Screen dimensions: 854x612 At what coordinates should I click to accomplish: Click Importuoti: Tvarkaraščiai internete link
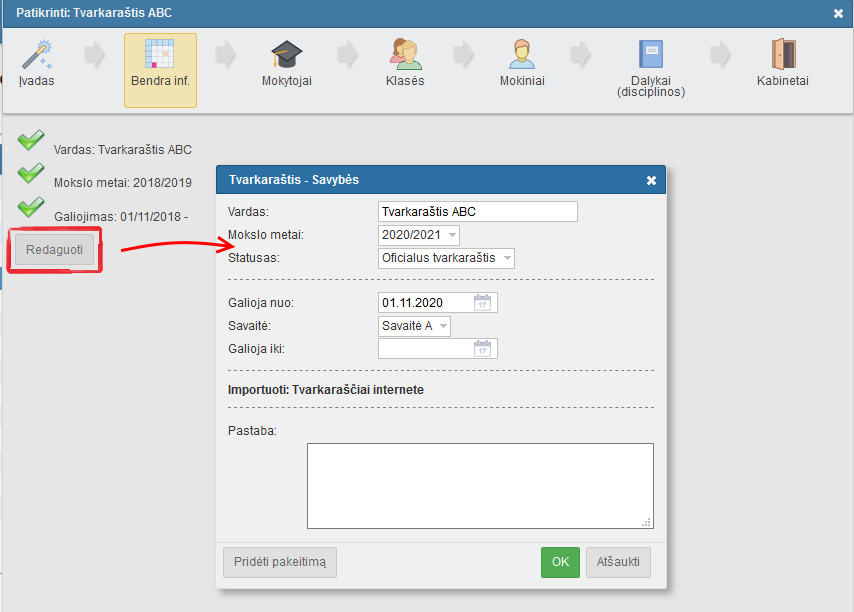click(x=326, y=390)
